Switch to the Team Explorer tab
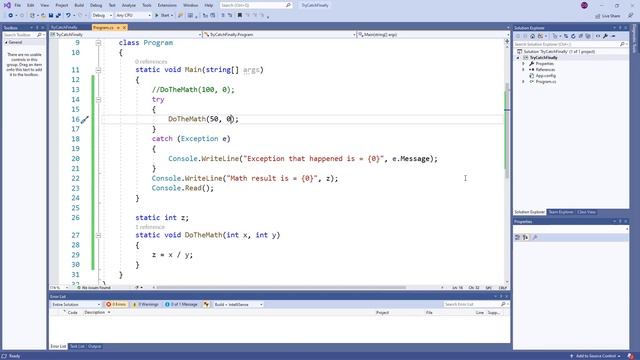This screenshot has width=640, height=360. [x=560, y=212]
